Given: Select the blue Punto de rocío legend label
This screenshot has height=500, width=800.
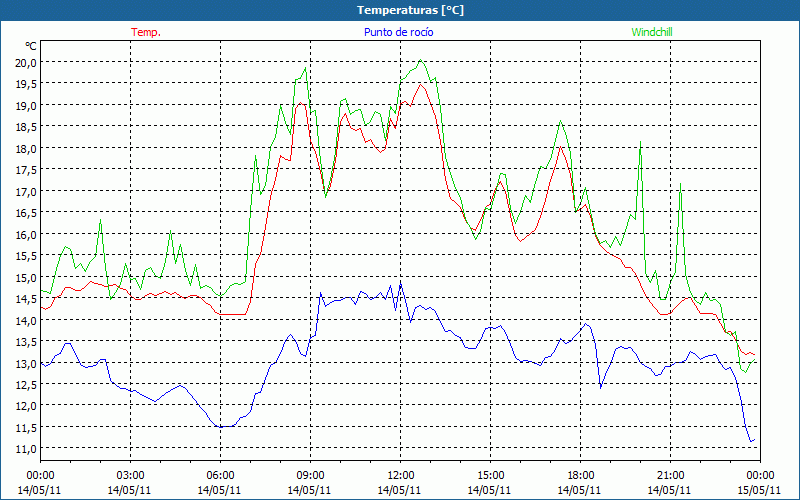Looking at the screenshot, I should click(x=398, y=32).
